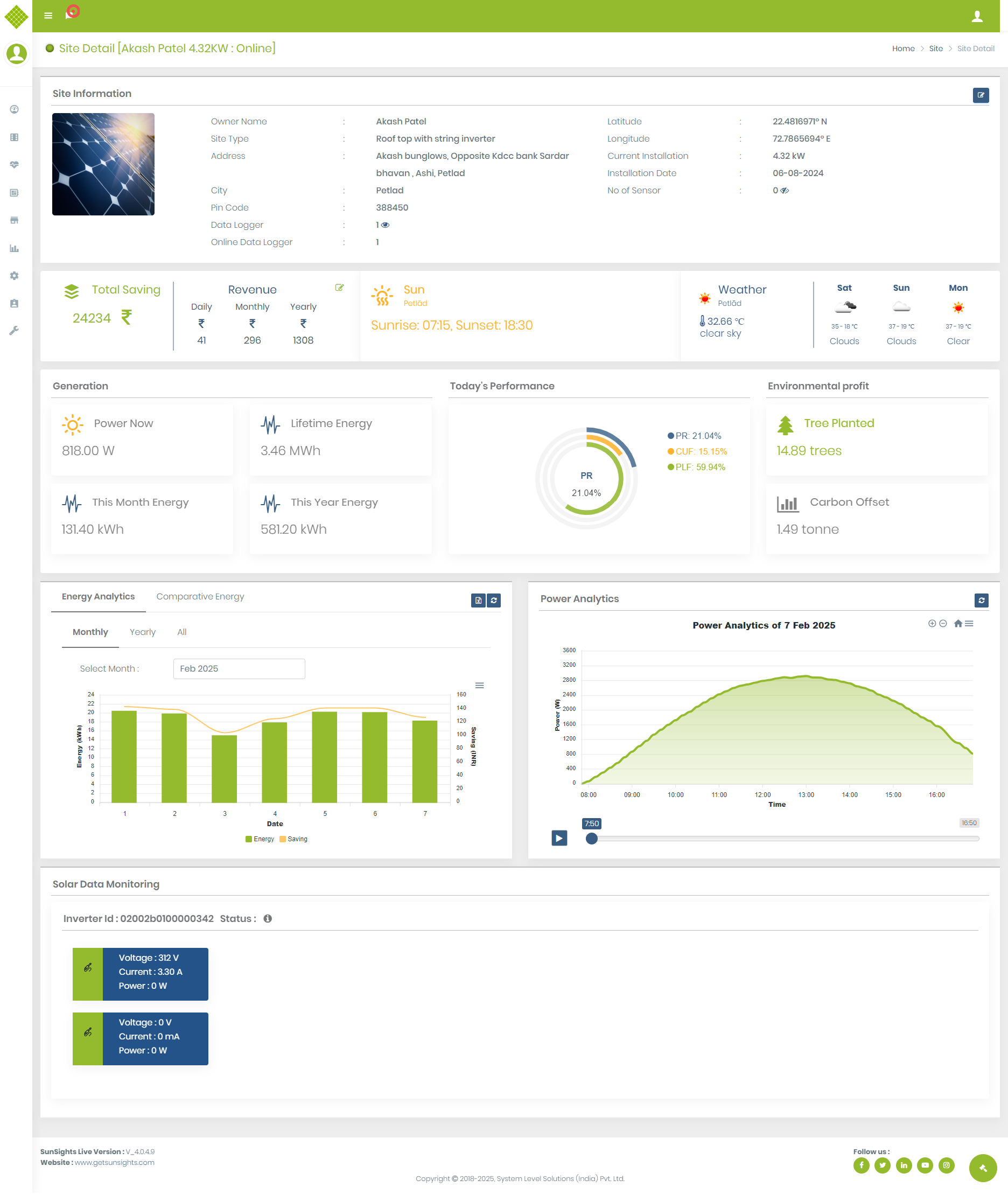Open the hamburger sidebar menu

[x=48, y=16]
